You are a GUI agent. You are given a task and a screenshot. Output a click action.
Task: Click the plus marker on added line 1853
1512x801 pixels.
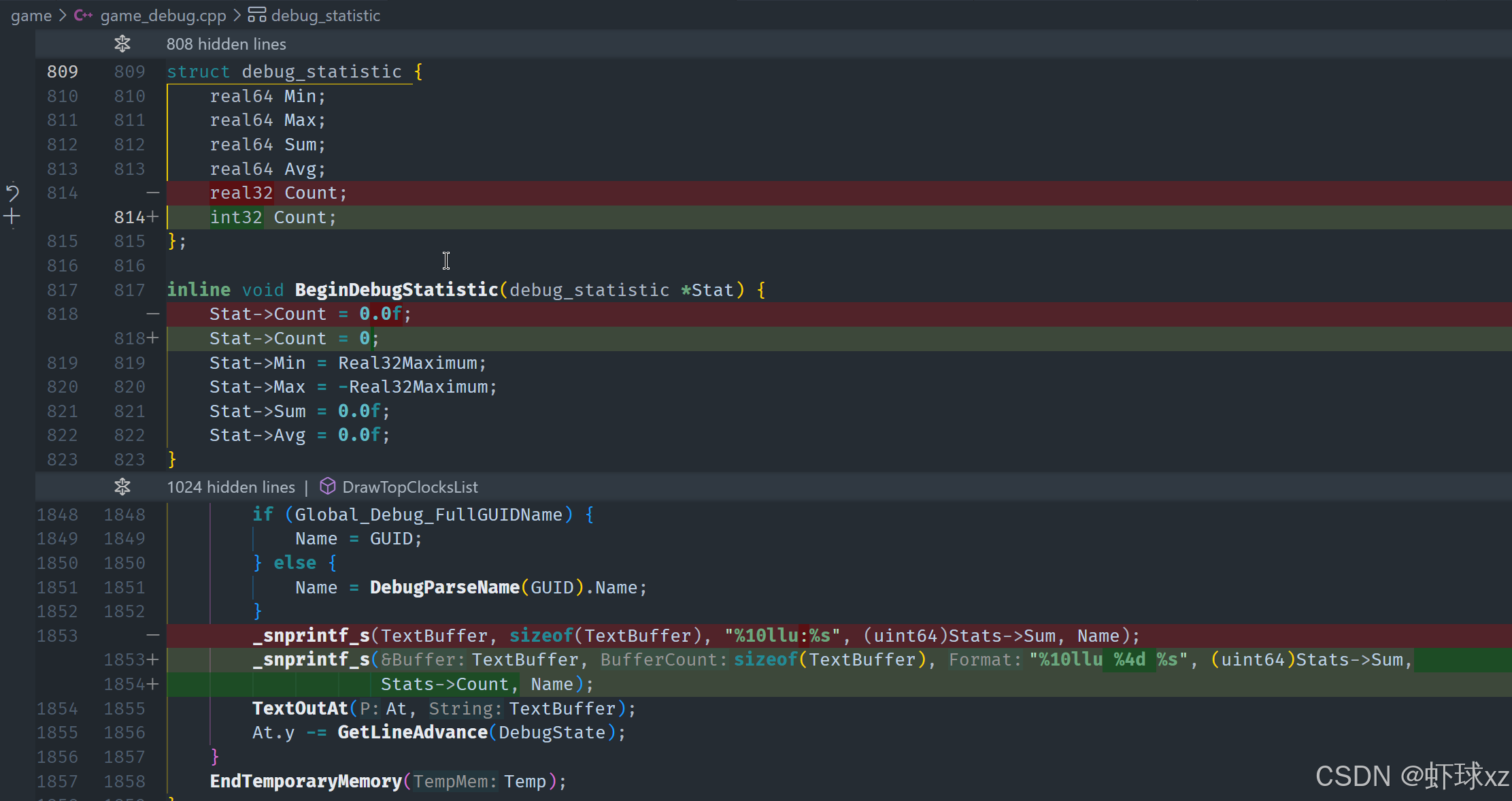click(x=153, y=660)
